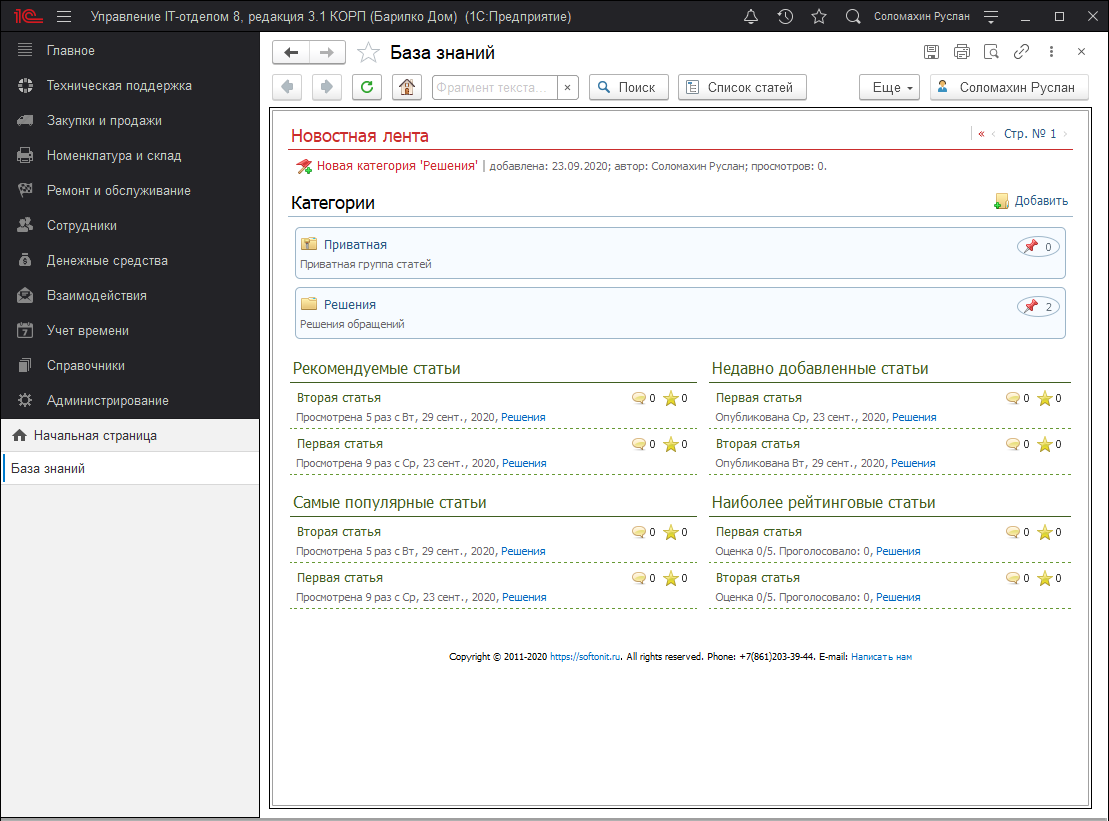Screen dimensions: 1109x821
Task: Open history clock icon in title bar
Action: point(785,17)
